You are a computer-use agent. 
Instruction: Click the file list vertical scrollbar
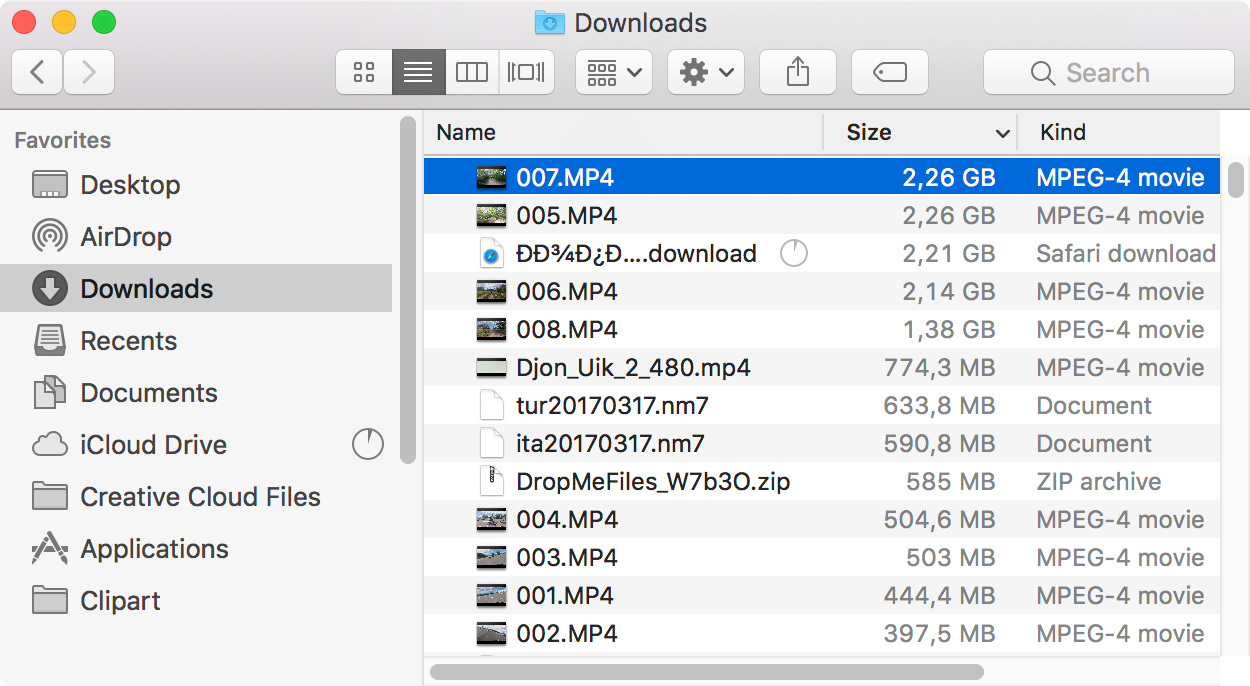1236,180
